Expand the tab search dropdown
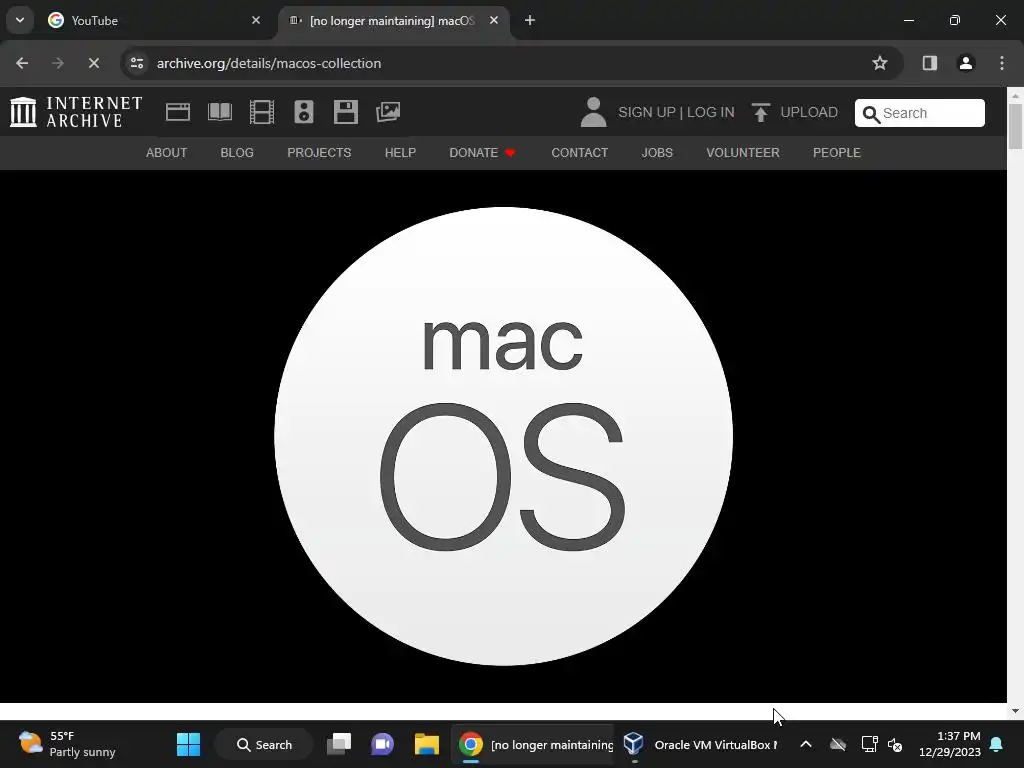This screenshot has height=768, width=1024. coord(20,20)
